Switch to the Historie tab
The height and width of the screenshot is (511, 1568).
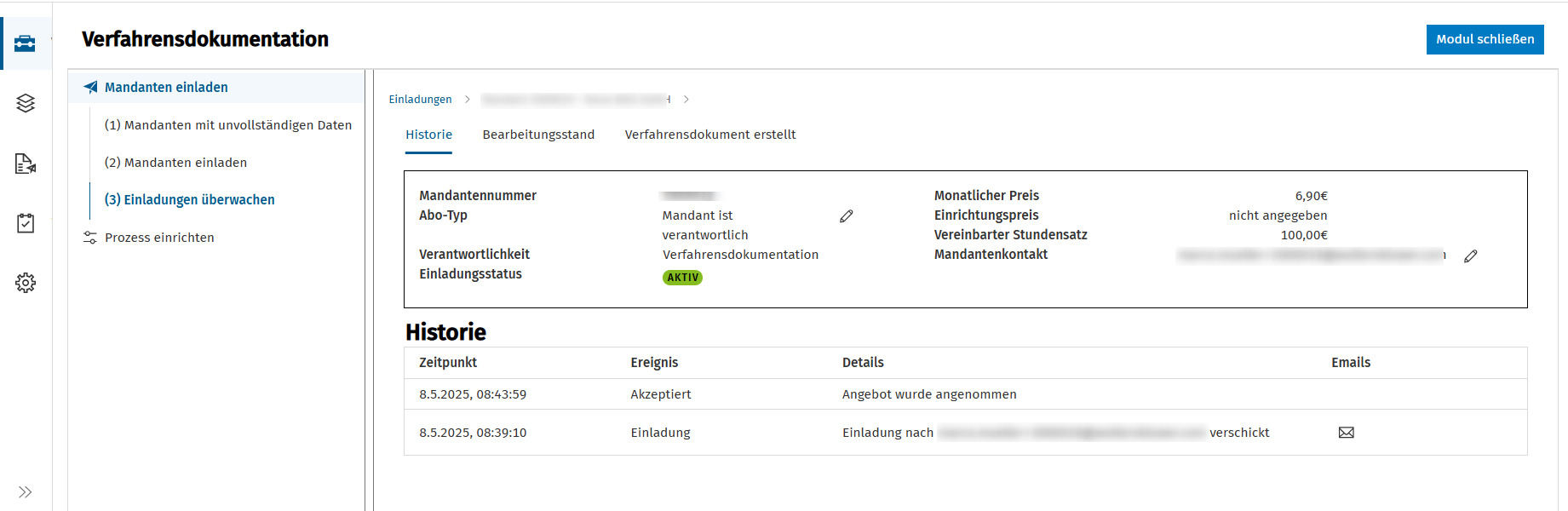point(428,135)
